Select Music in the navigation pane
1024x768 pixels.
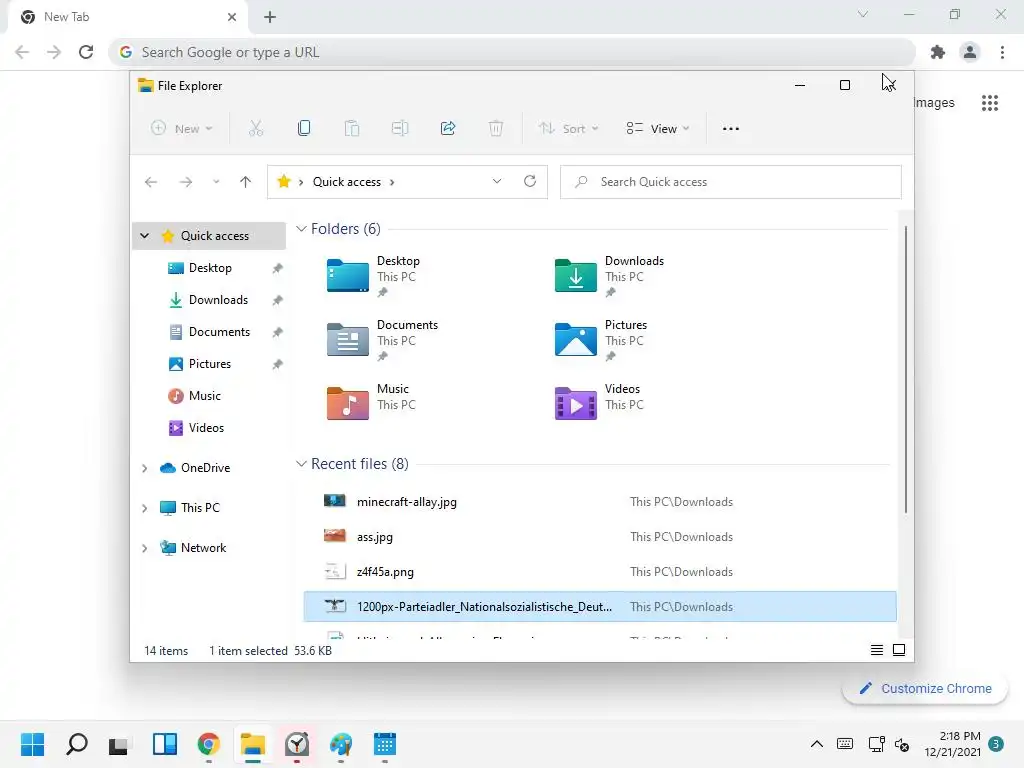click(204, 396)
